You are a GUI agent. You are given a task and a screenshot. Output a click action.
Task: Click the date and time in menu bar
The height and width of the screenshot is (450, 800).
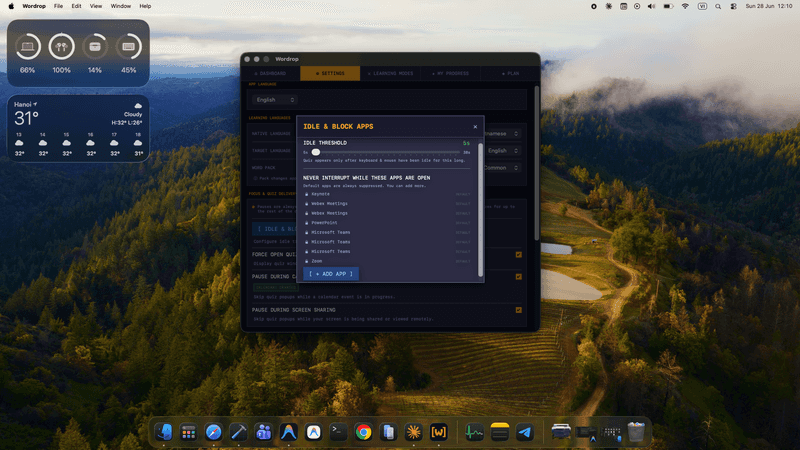pos(769,6)
